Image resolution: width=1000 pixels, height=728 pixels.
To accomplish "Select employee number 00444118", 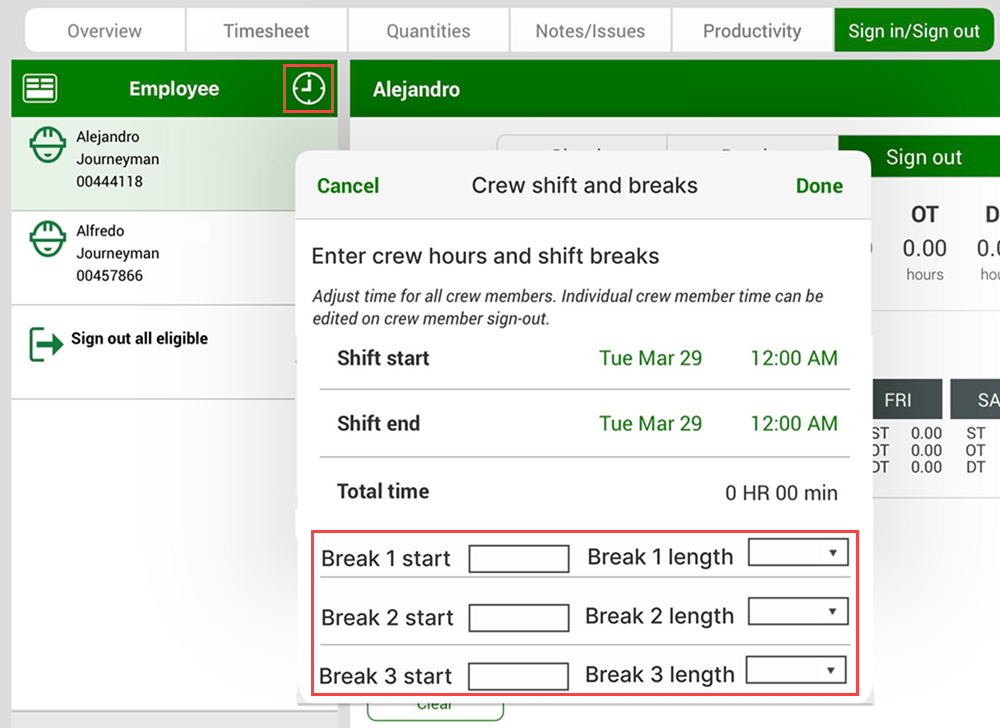I will (x=110, y=182).
